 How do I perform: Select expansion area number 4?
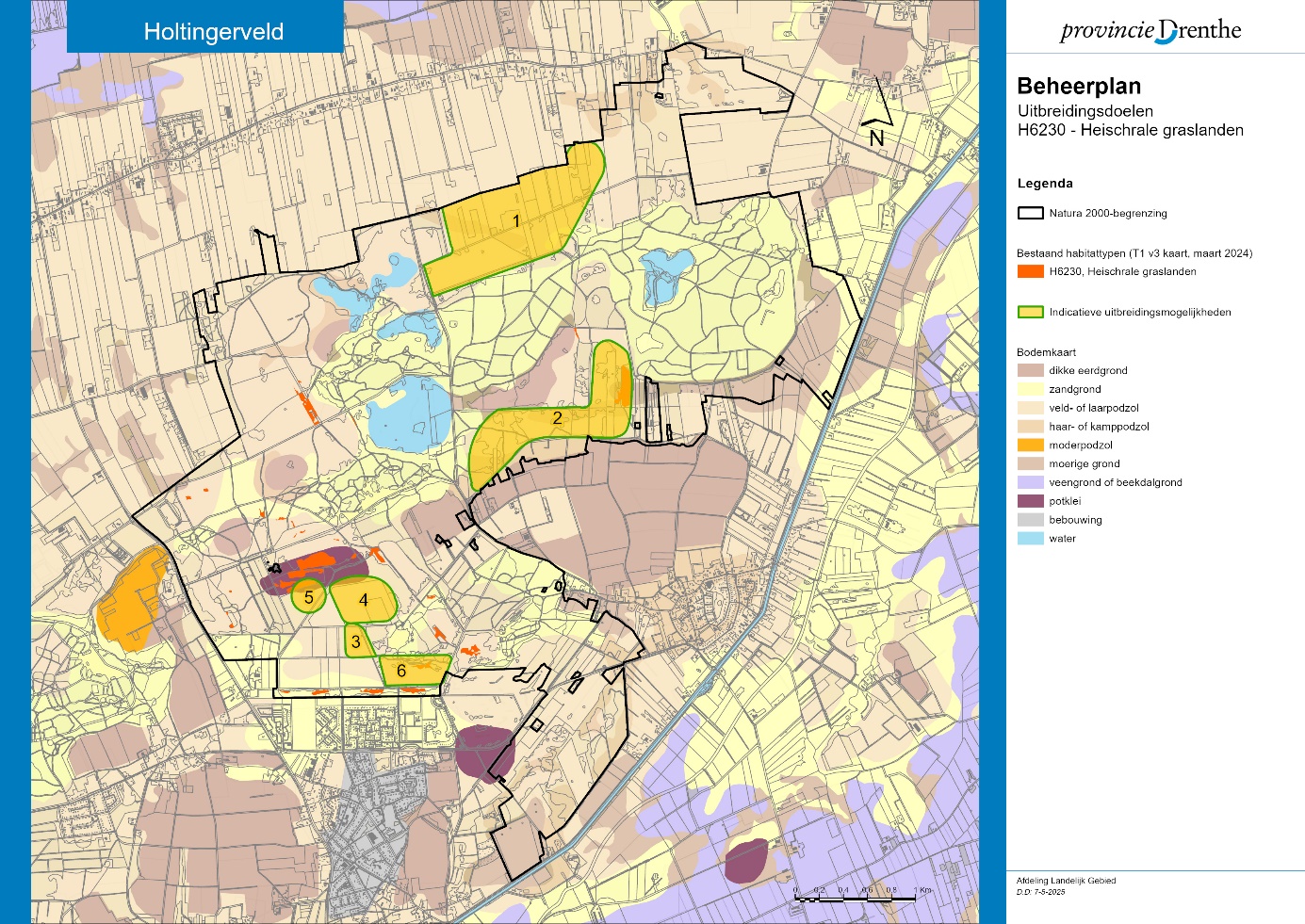point(364,600)
